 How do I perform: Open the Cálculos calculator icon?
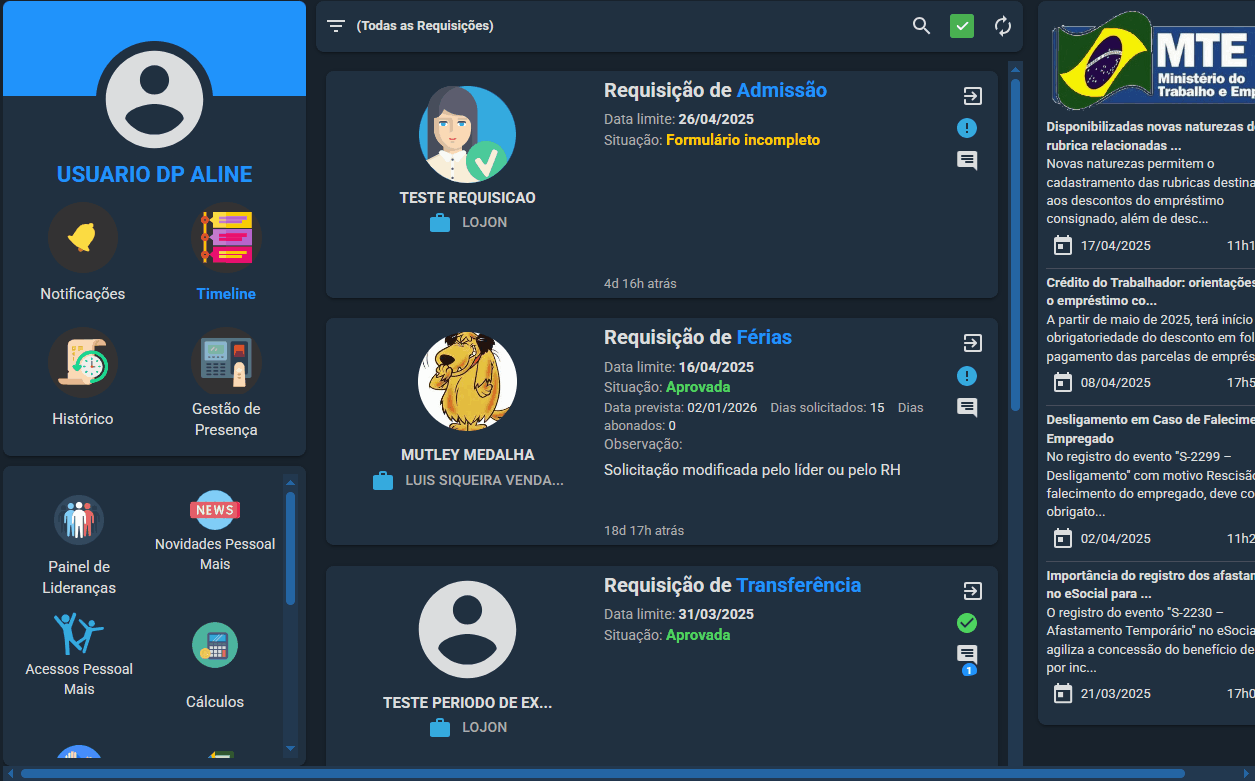215,645
